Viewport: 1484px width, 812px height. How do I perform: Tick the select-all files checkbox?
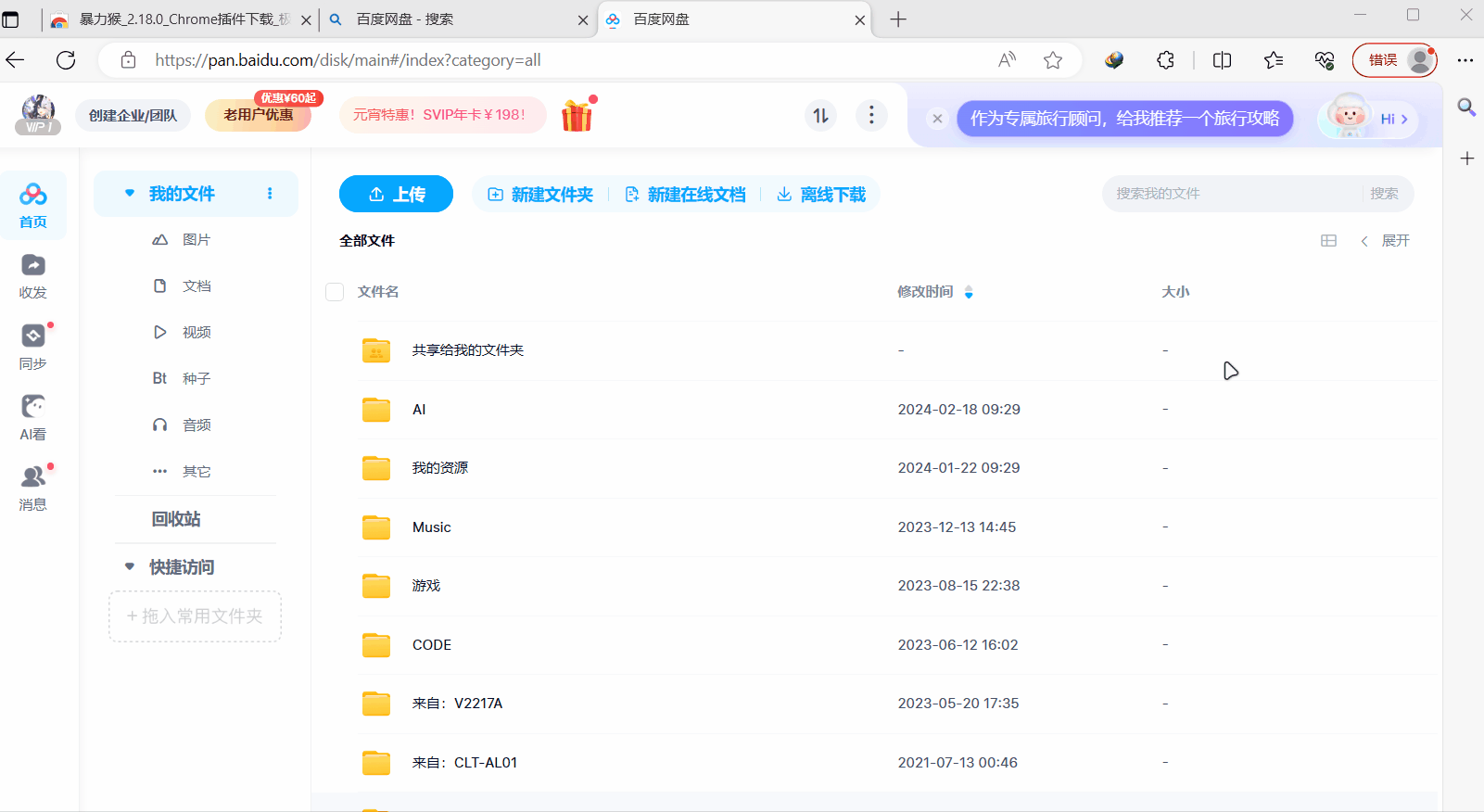[x=335, y=292]
